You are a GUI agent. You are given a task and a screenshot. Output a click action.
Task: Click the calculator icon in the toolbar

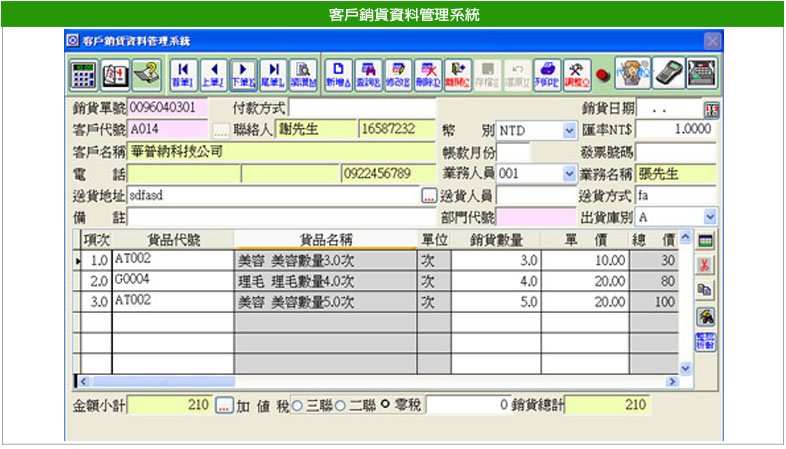83,74
